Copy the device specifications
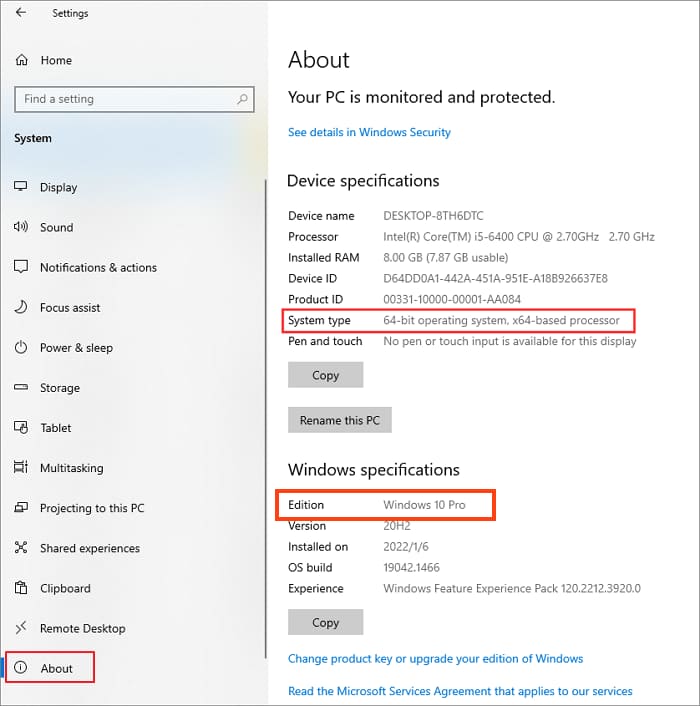 [x=325, y=375]
